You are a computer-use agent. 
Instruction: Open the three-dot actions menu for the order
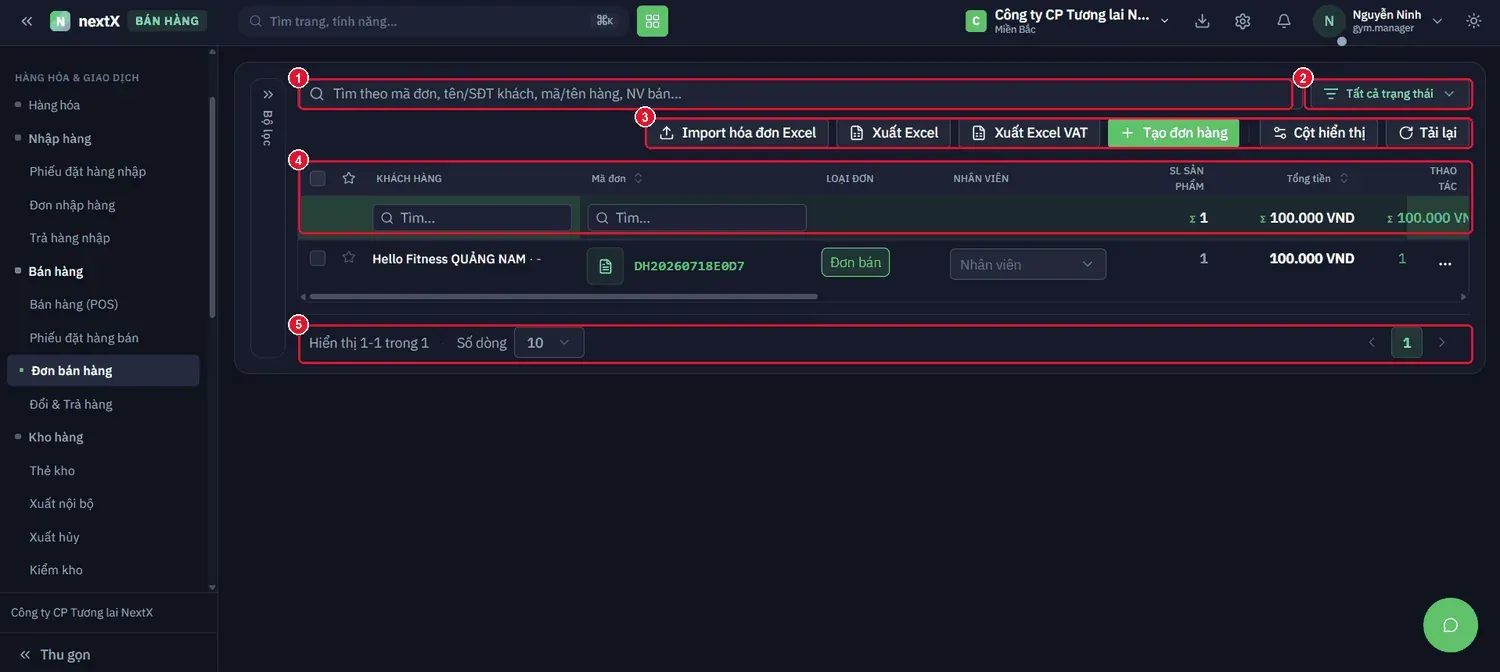1445,264
